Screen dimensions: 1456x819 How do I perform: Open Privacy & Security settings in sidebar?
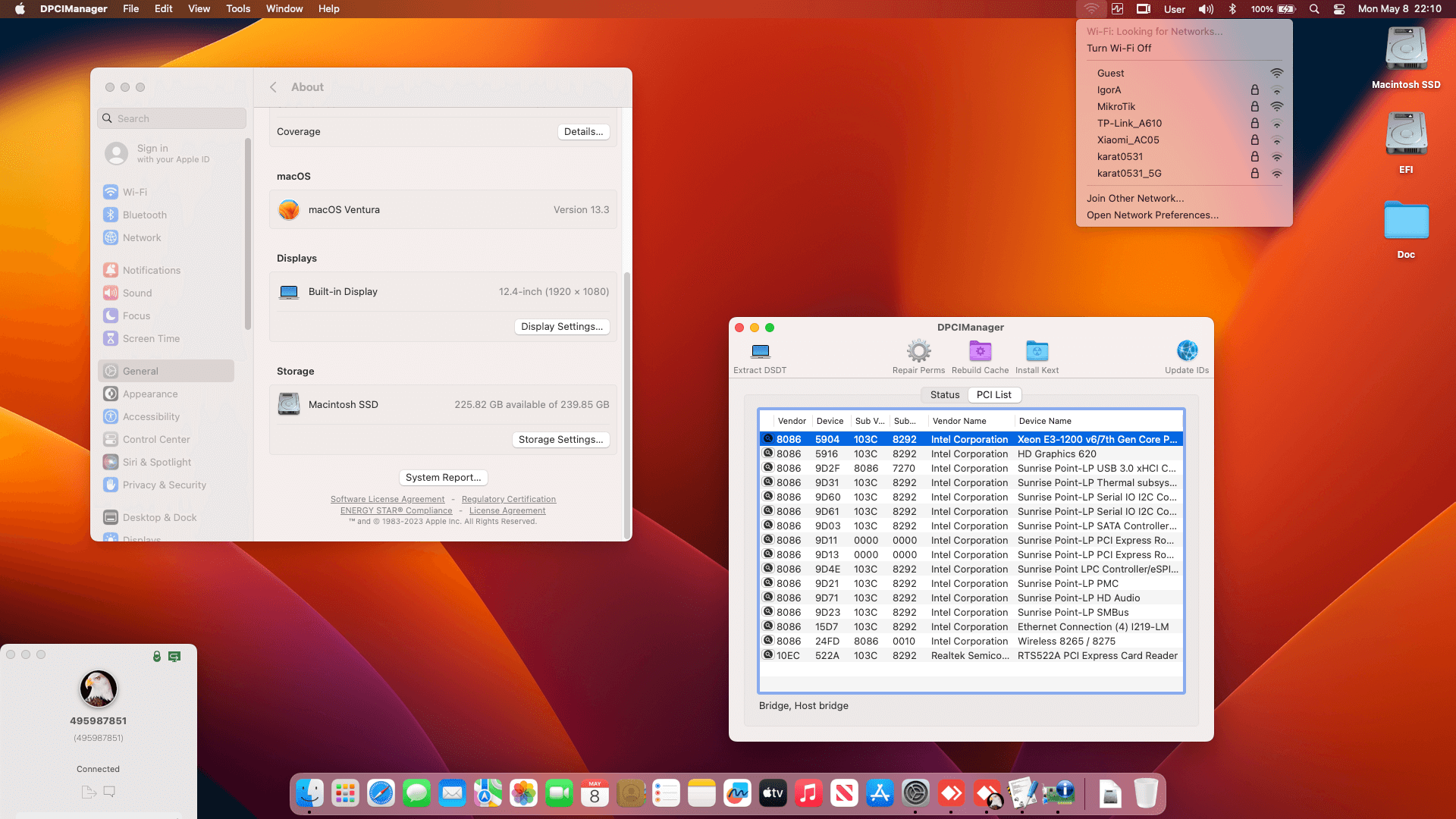click(x=167, y=485)
